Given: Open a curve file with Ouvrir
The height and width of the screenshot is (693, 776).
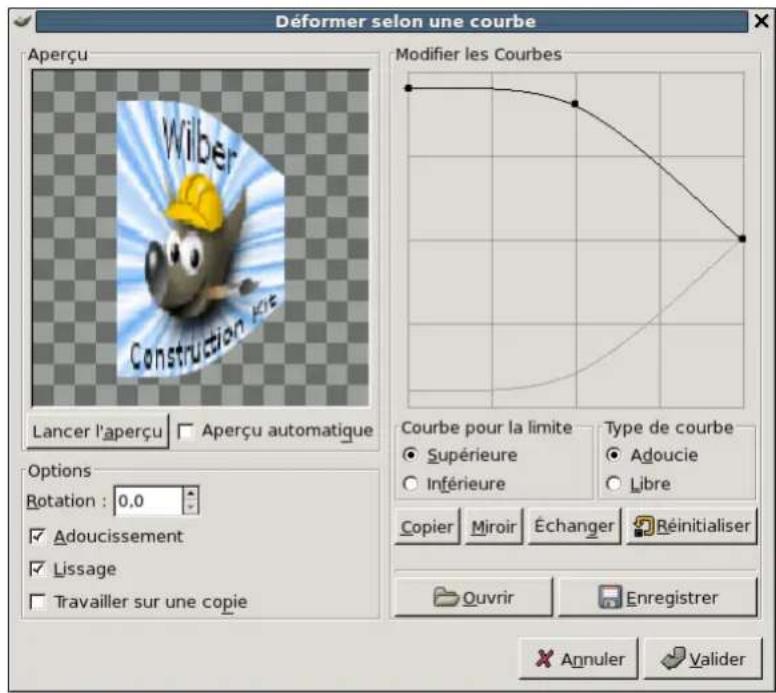Looking at the screenshot, I should coord(473,597).
